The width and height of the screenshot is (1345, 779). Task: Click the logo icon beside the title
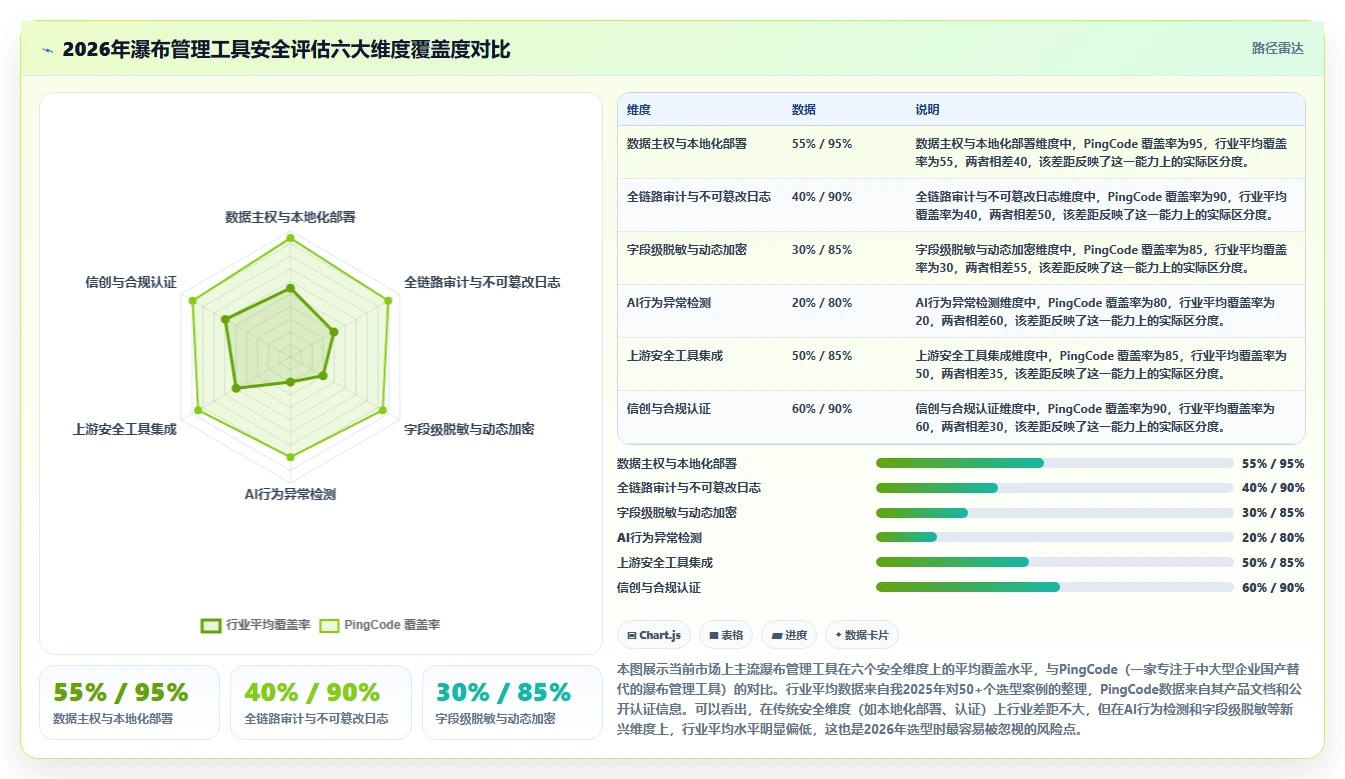[x=48, y=50]
